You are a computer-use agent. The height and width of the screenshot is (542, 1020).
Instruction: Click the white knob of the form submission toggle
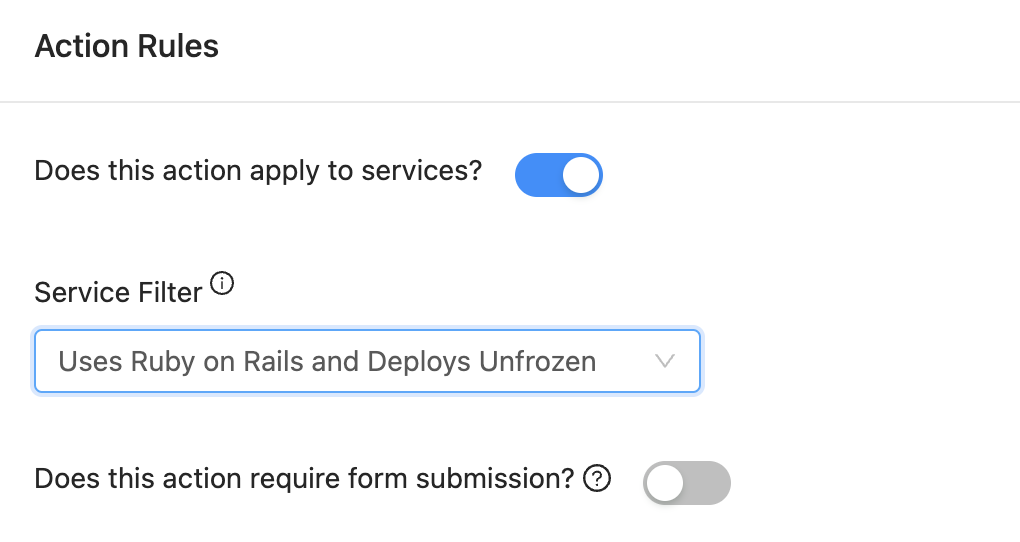click(664, 483)
